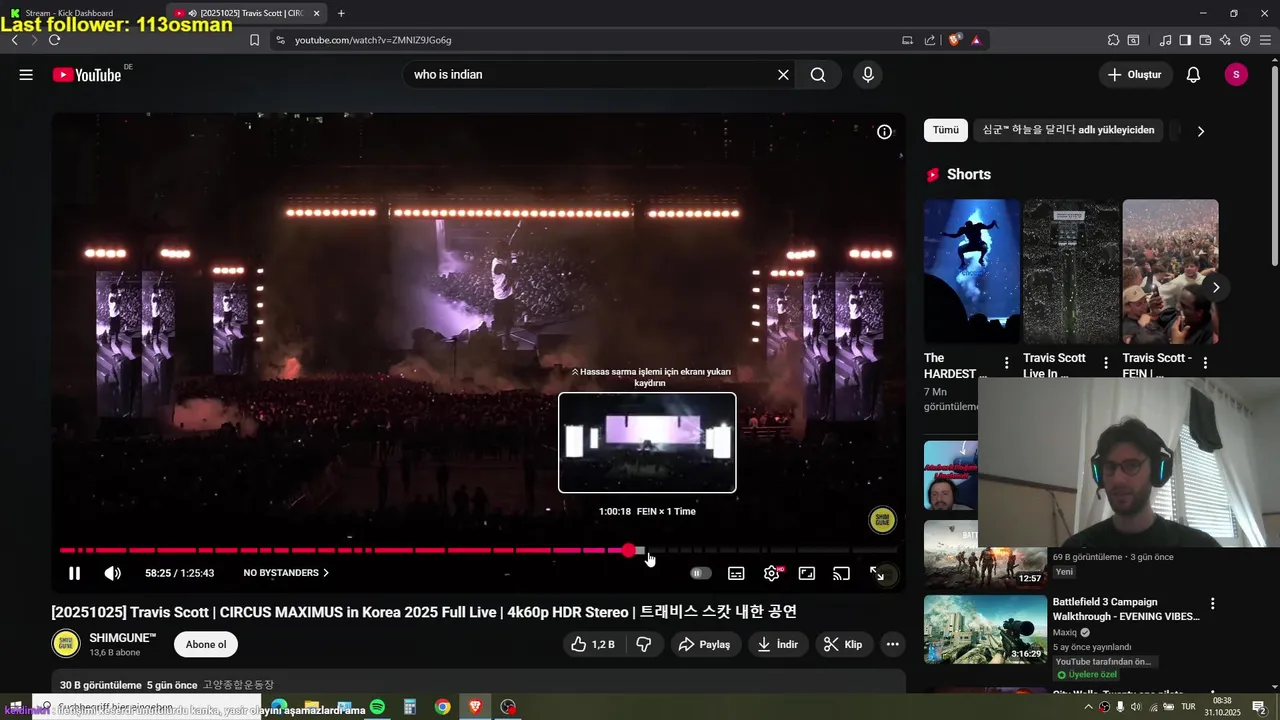Screen dimensions: 1280x720
Task: Open the "Travis Scott - FE!N" Short thumbnail
Action: click(x=1170, y=271)
